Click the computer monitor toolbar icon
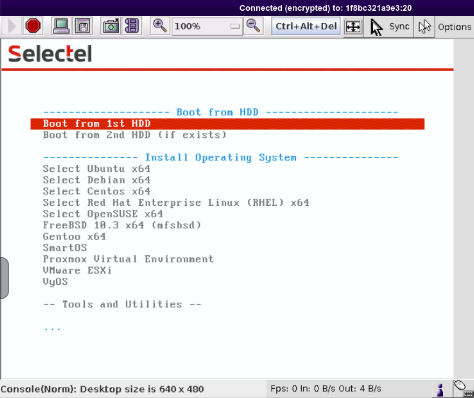 point(61,26)
